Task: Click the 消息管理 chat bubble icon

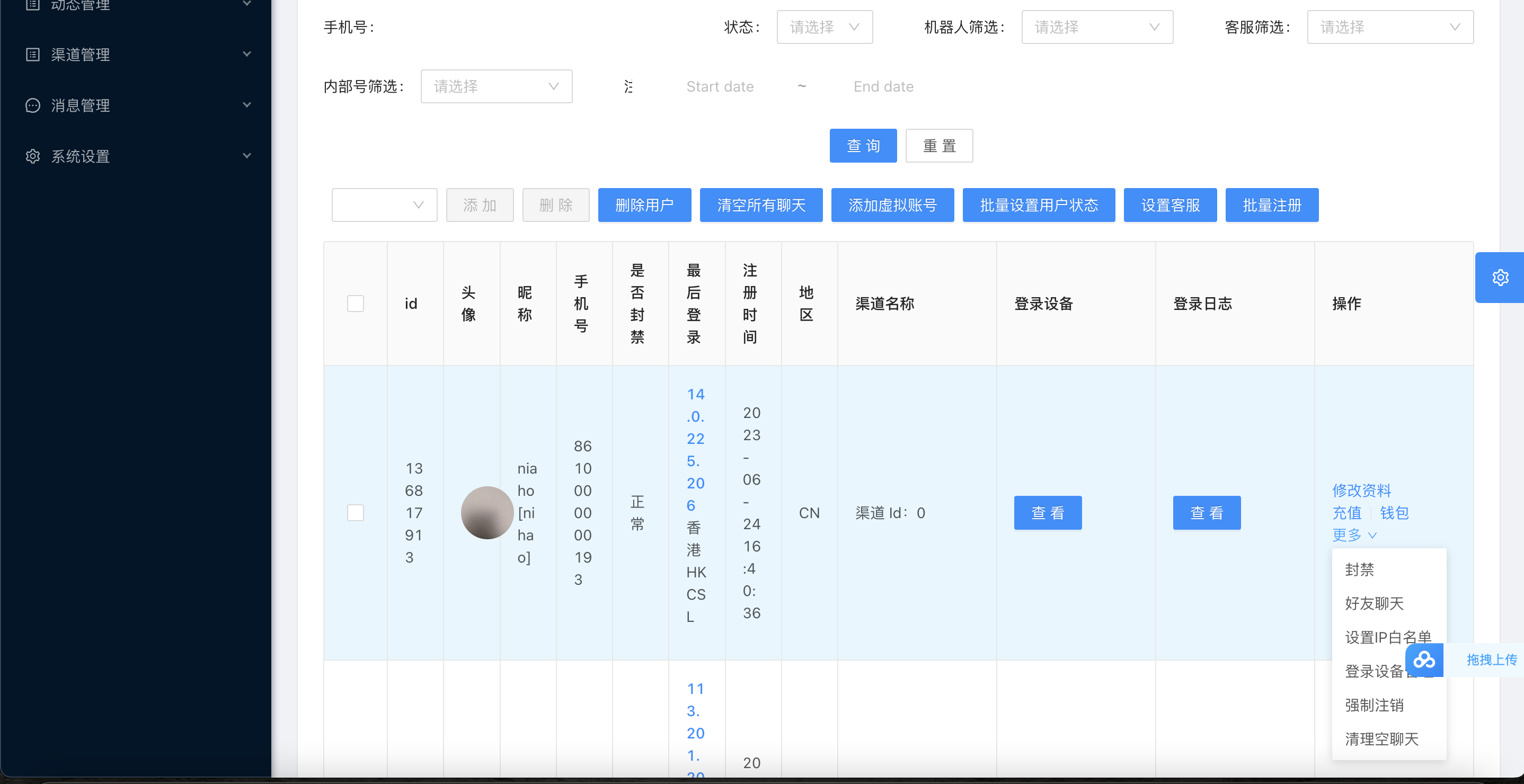Action: [32, 105]
